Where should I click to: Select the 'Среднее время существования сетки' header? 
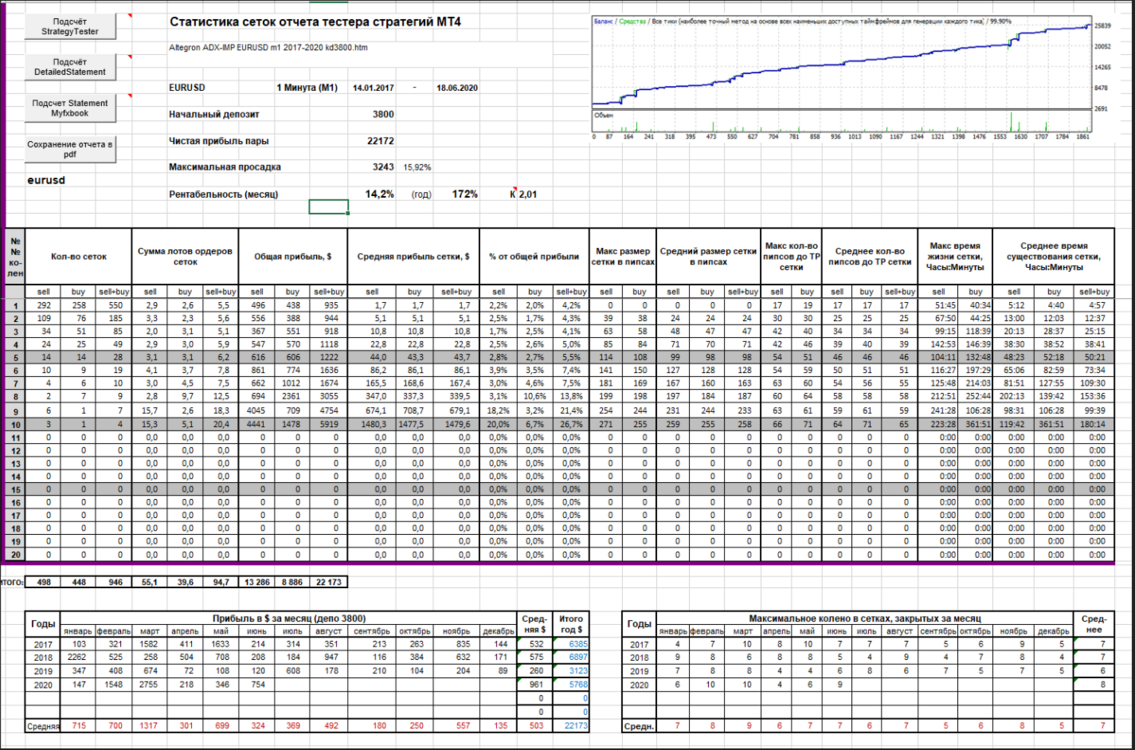coord(1053,256)
